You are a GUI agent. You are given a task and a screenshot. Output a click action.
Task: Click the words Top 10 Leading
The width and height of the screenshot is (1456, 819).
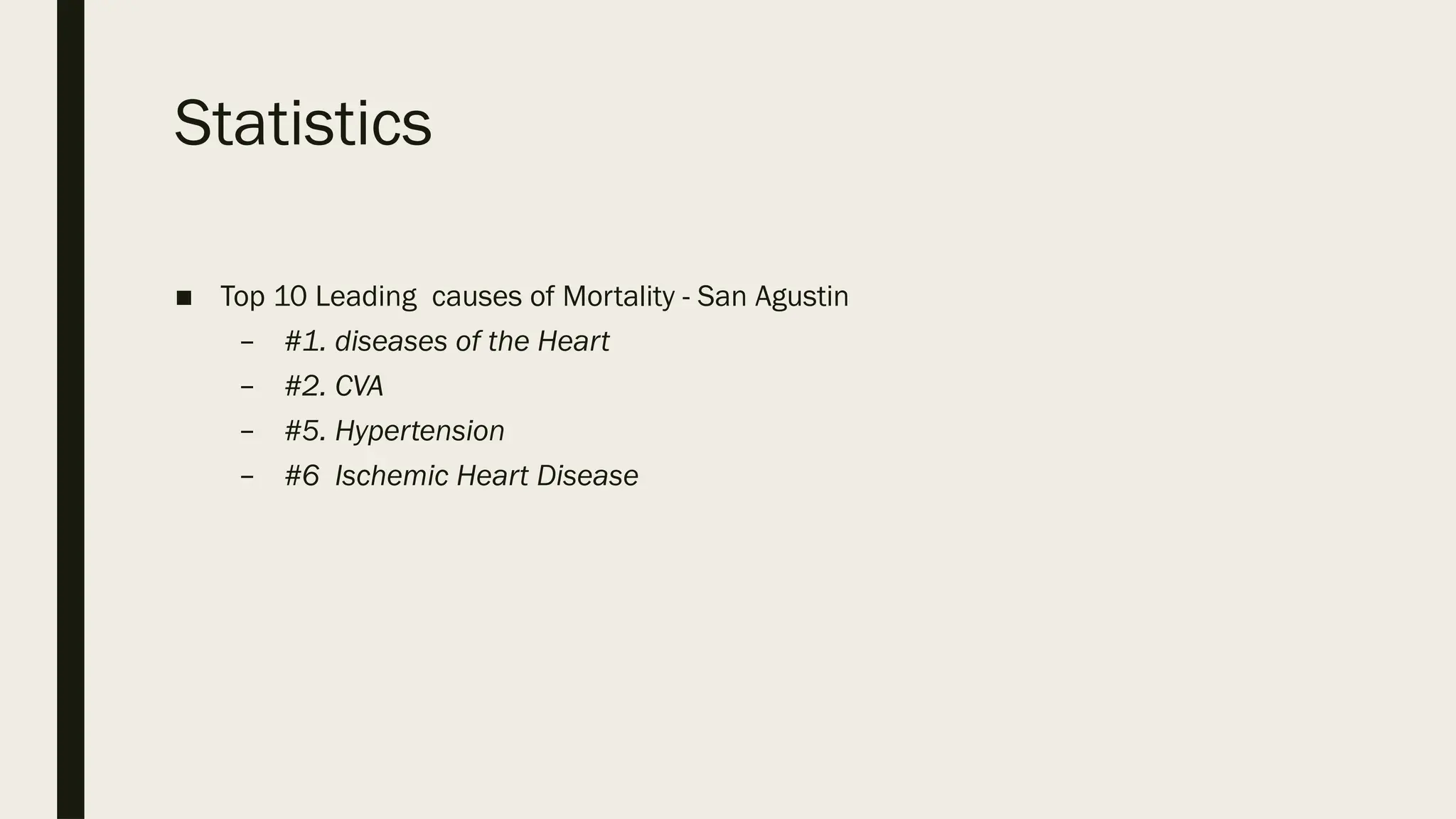coord(318,296)
